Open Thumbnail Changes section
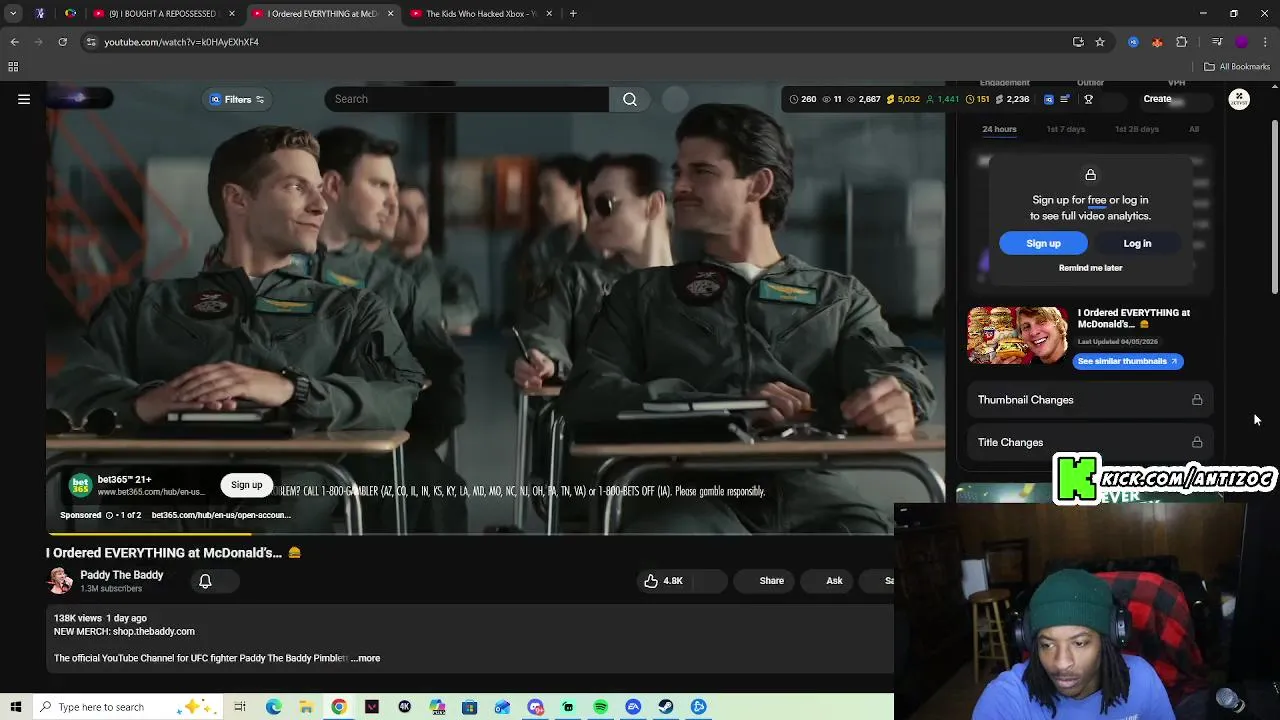The height and width of the screenshot is (720, 1280). pyautogui.click(x=1090, y=400)
